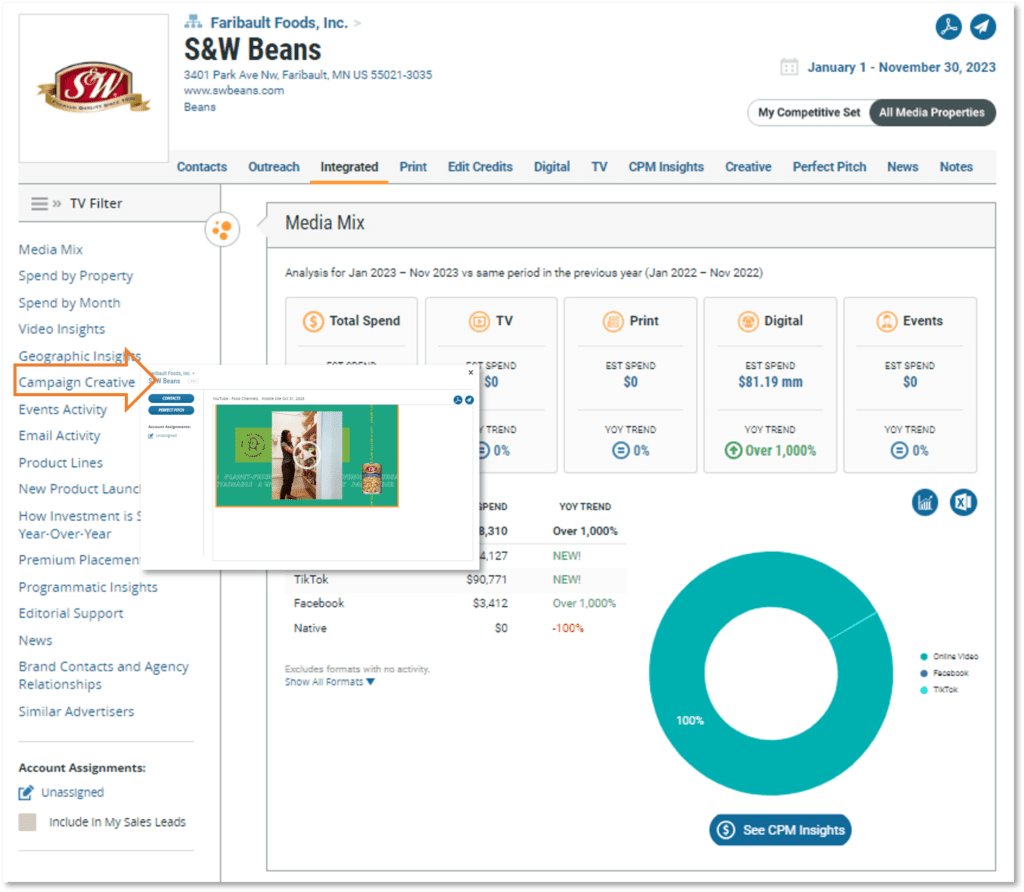
Task: Click TikTok legend color dot
Action: point(923,690)
